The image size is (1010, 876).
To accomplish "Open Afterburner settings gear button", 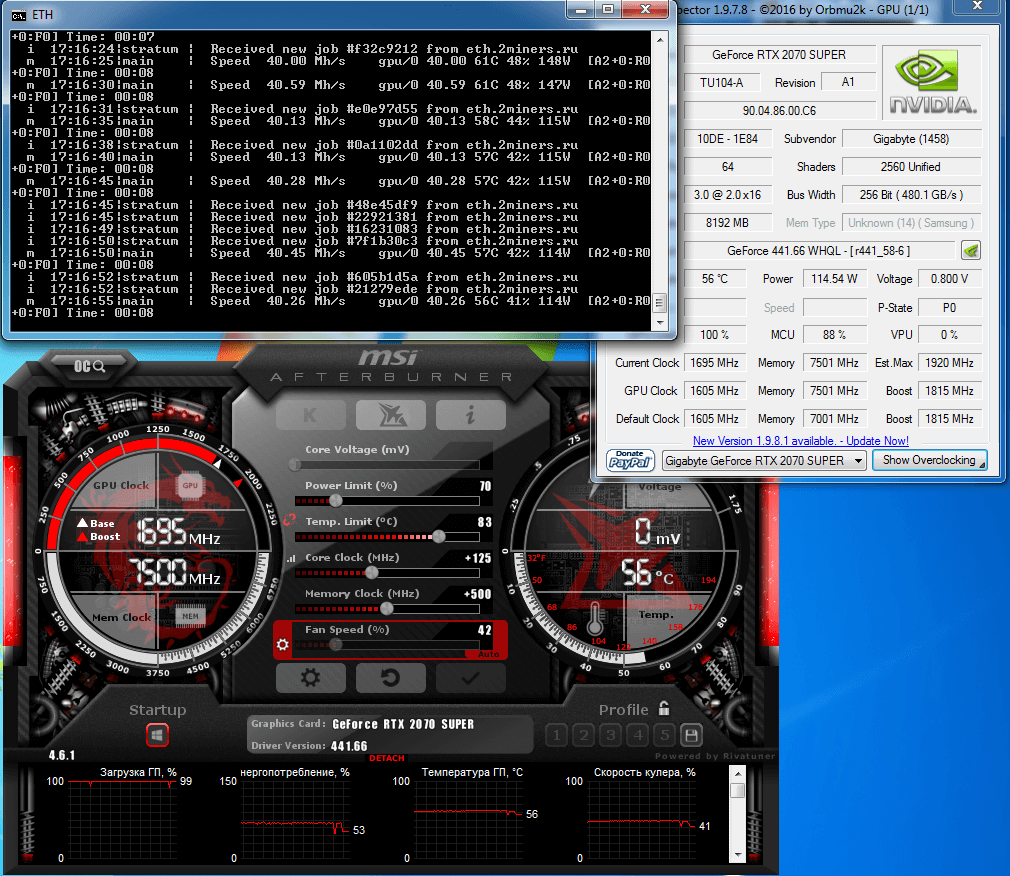I will point(310,678).
